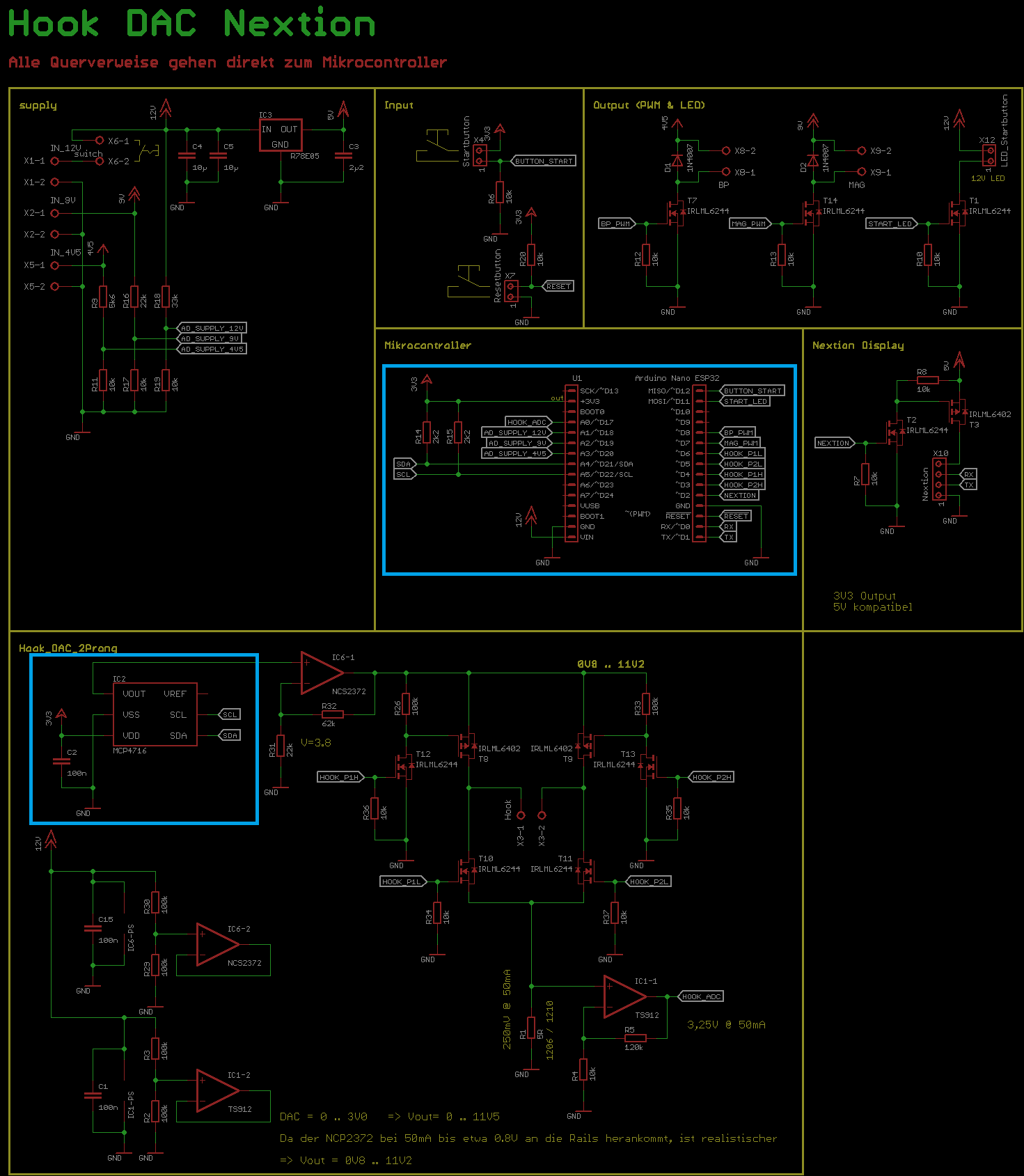The height and width of the screenshot is (1176, 1024).
Task: Click the IC3 R78E05 voltage regulator symbol
Action: (281, 136)
